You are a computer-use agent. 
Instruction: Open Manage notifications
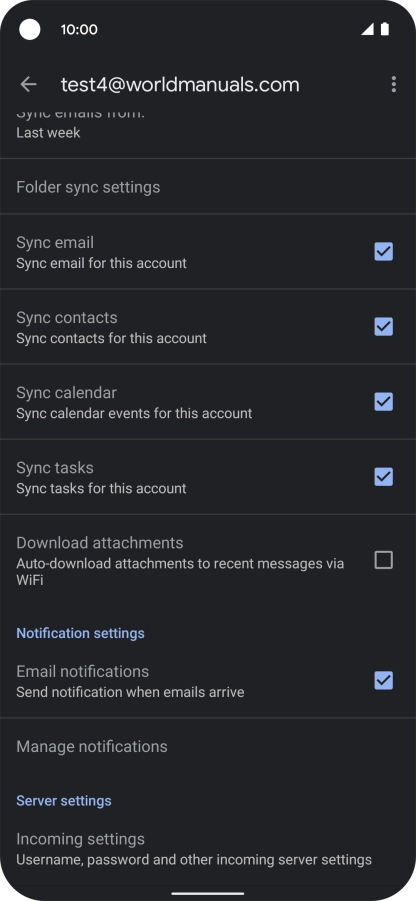tap(208, 746)
